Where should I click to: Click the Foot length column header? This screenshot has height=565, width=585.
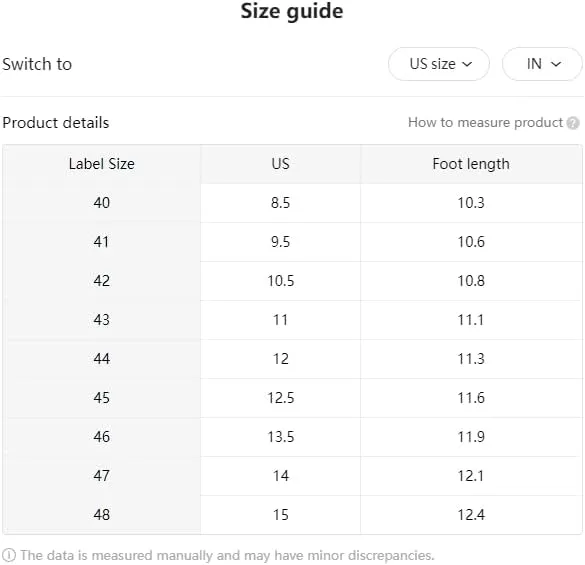pos(471,164)
